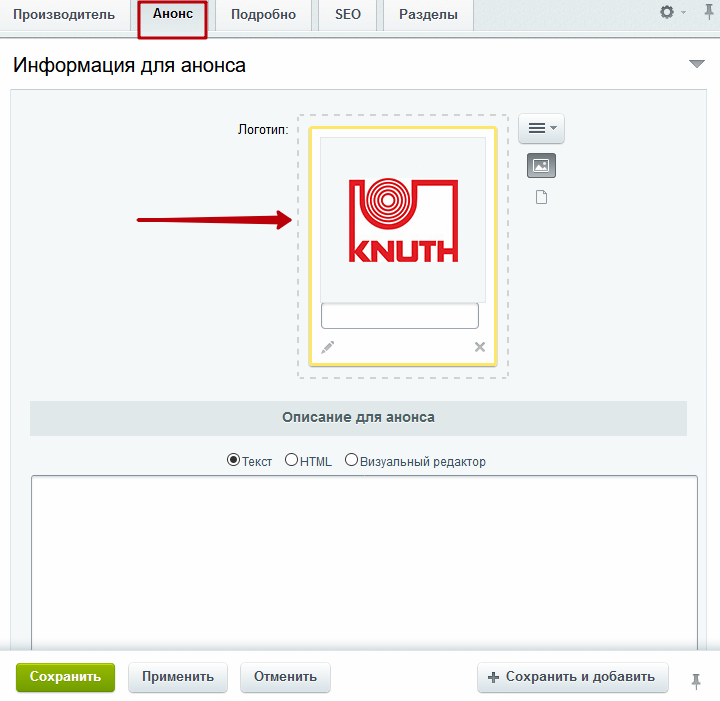Click the Применить button
Screen dimensions: 720x701
178,677
